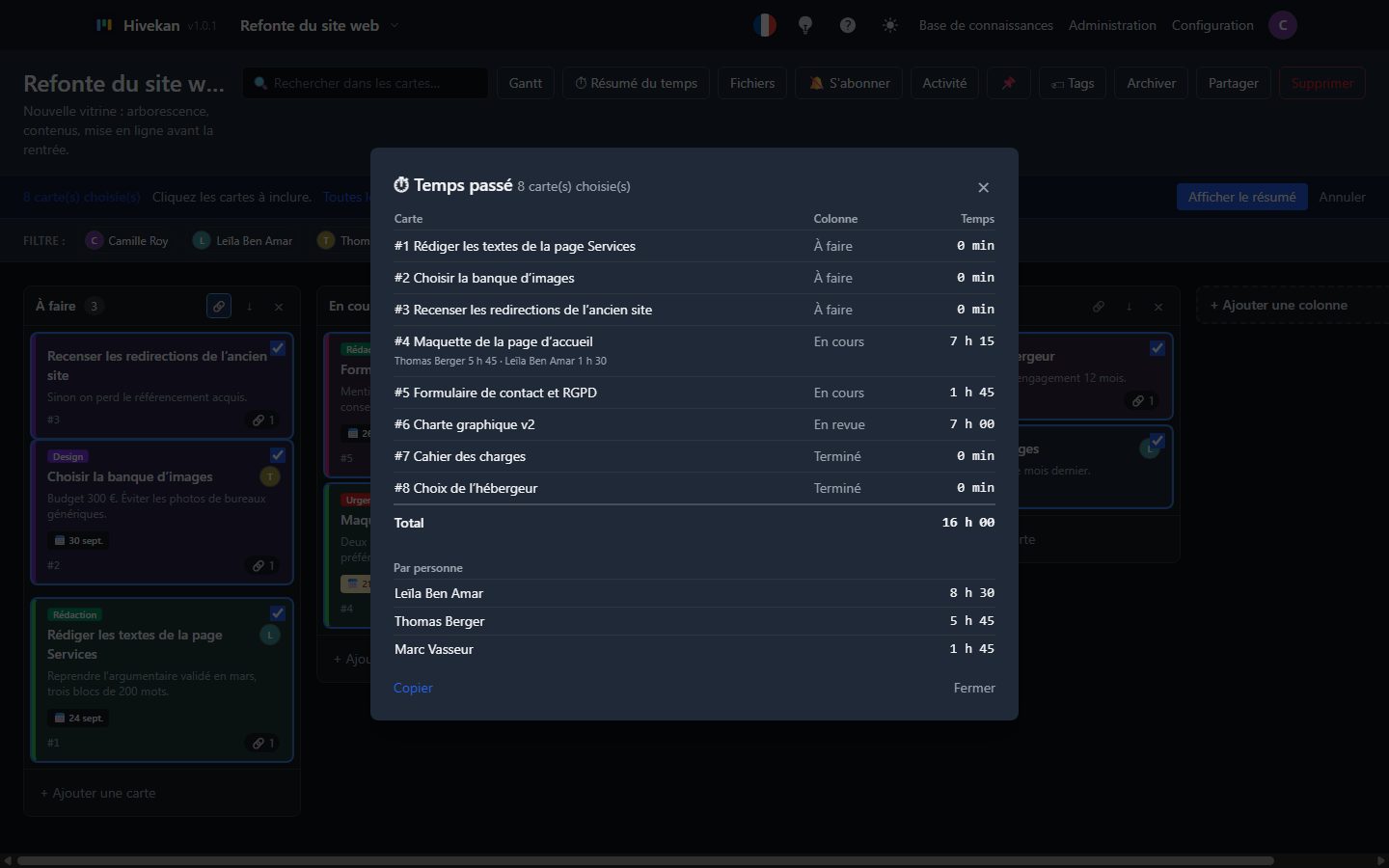The width and height of the screenshot is (1389, 868).
Task: Click the #4 Maquette de la page d'accueil row
Action: tap(694, 350)
